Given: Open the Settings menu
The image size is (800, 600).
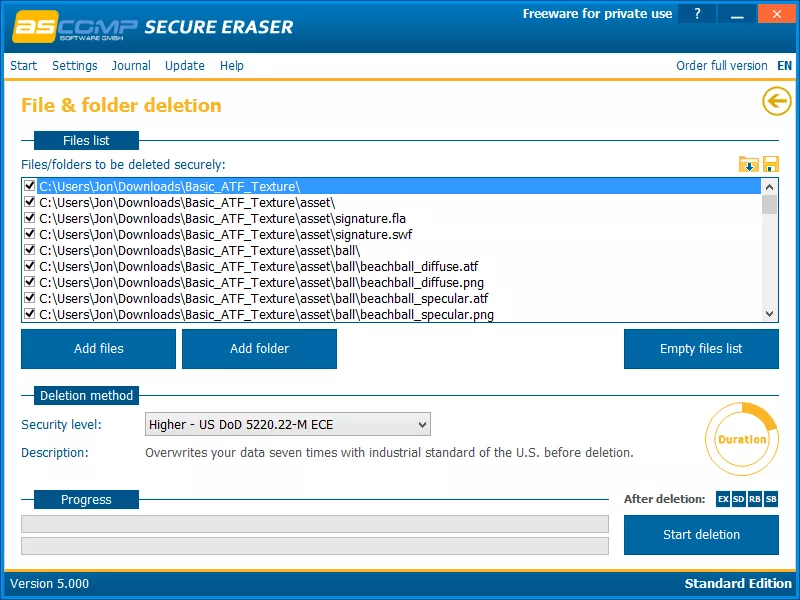Looking at the screenshot, I should click(74, 65).
